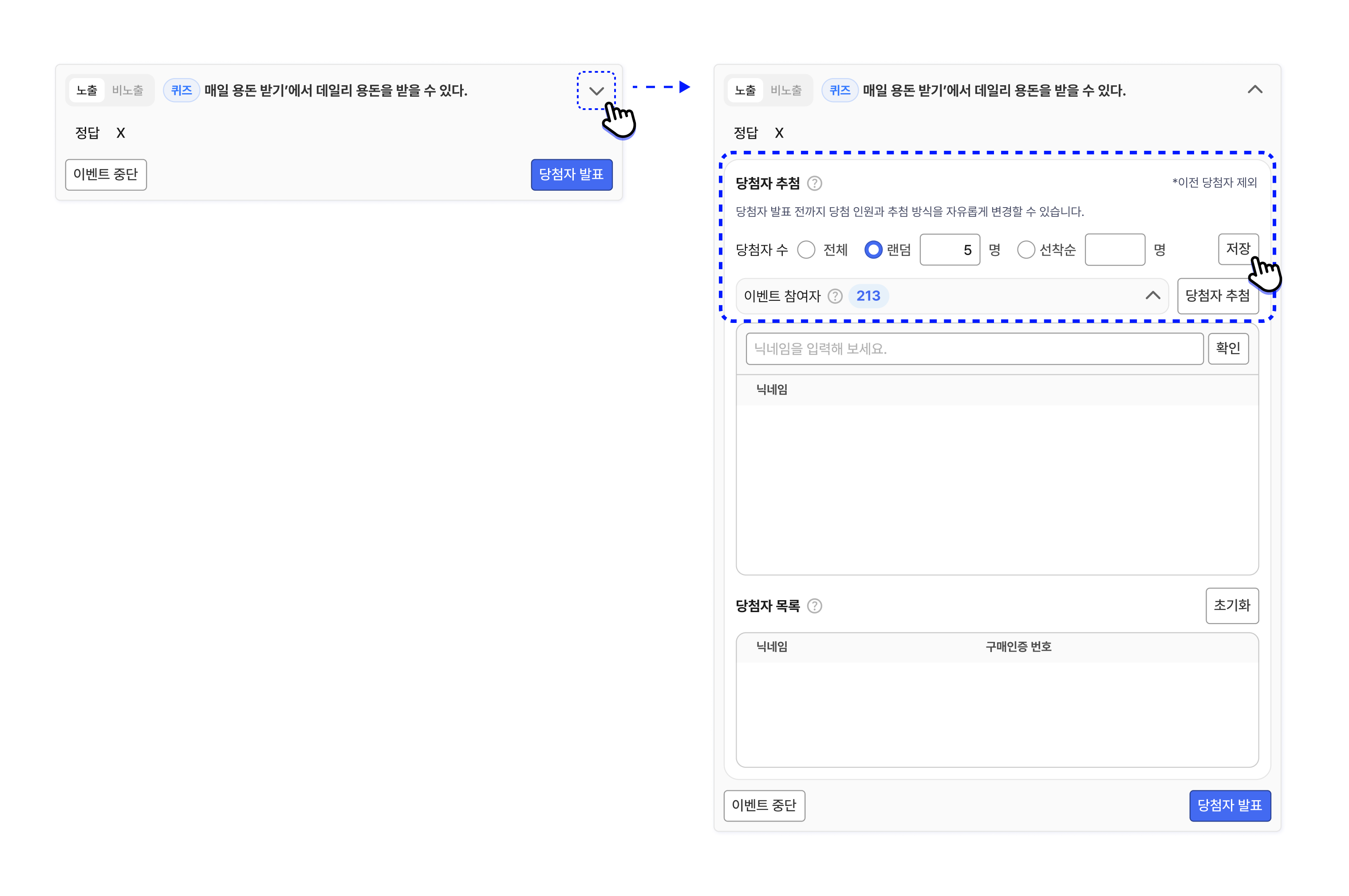The width and height of the screenshot is (1349, 896).
Task: Select the 전체 radio option
Action: (x=806, y=250)
